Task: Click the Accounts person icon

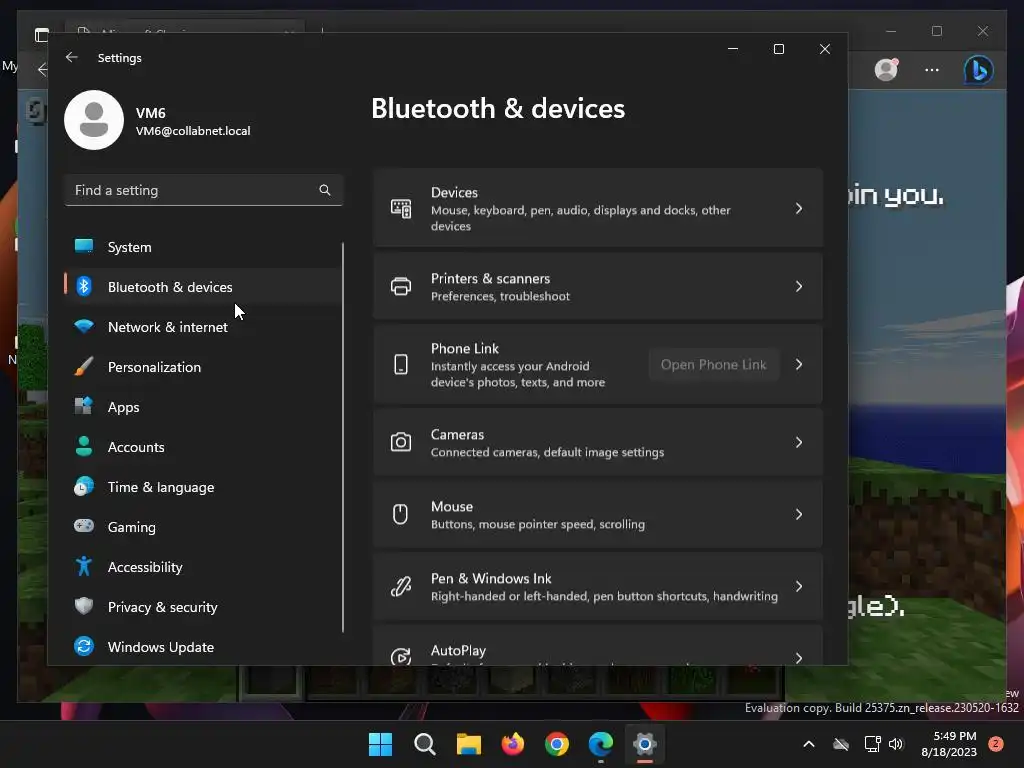Action: [x=84, y=446]
